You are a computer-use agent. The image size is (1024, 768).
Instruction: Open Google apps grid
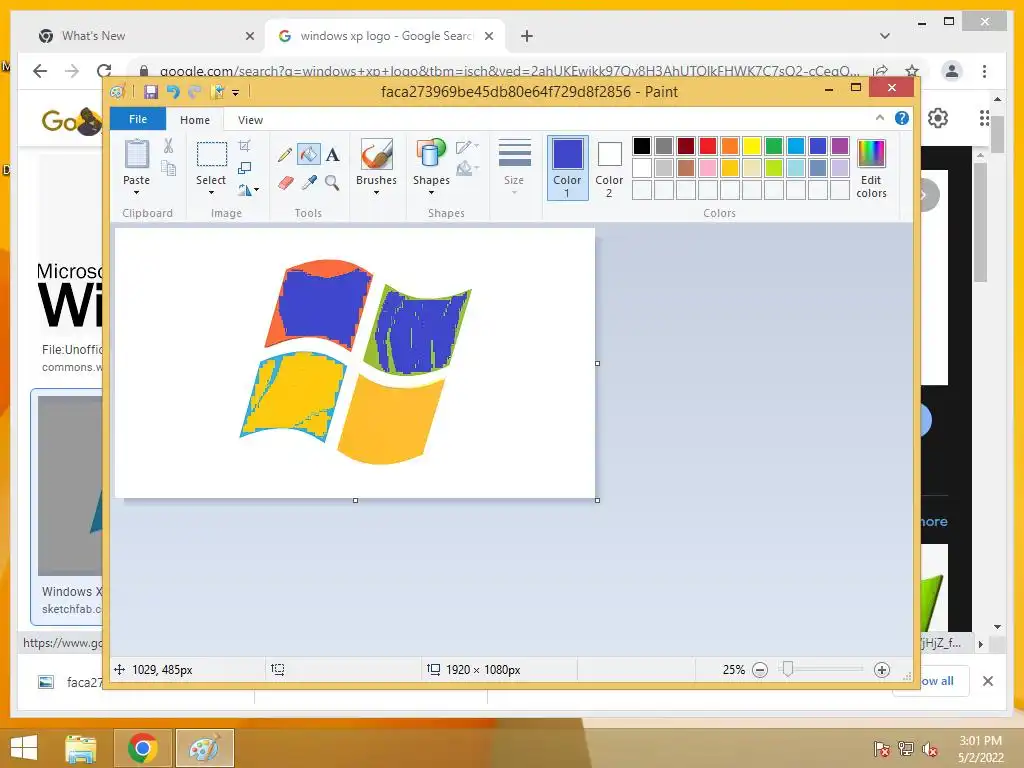click(984, 118)
